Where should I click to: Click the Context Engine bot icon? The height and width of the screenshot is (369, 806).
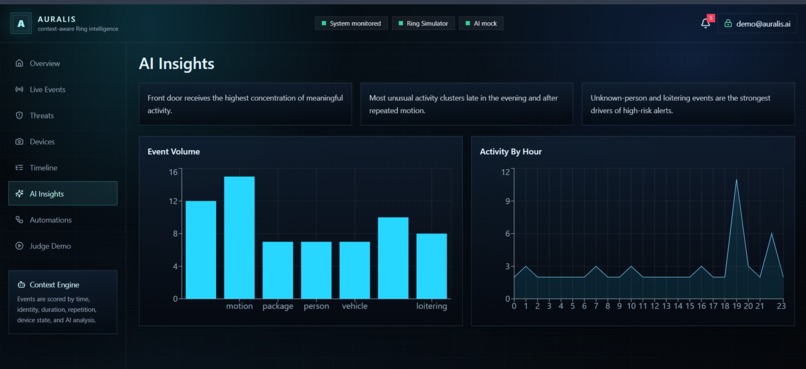click(x=21, y=285)
